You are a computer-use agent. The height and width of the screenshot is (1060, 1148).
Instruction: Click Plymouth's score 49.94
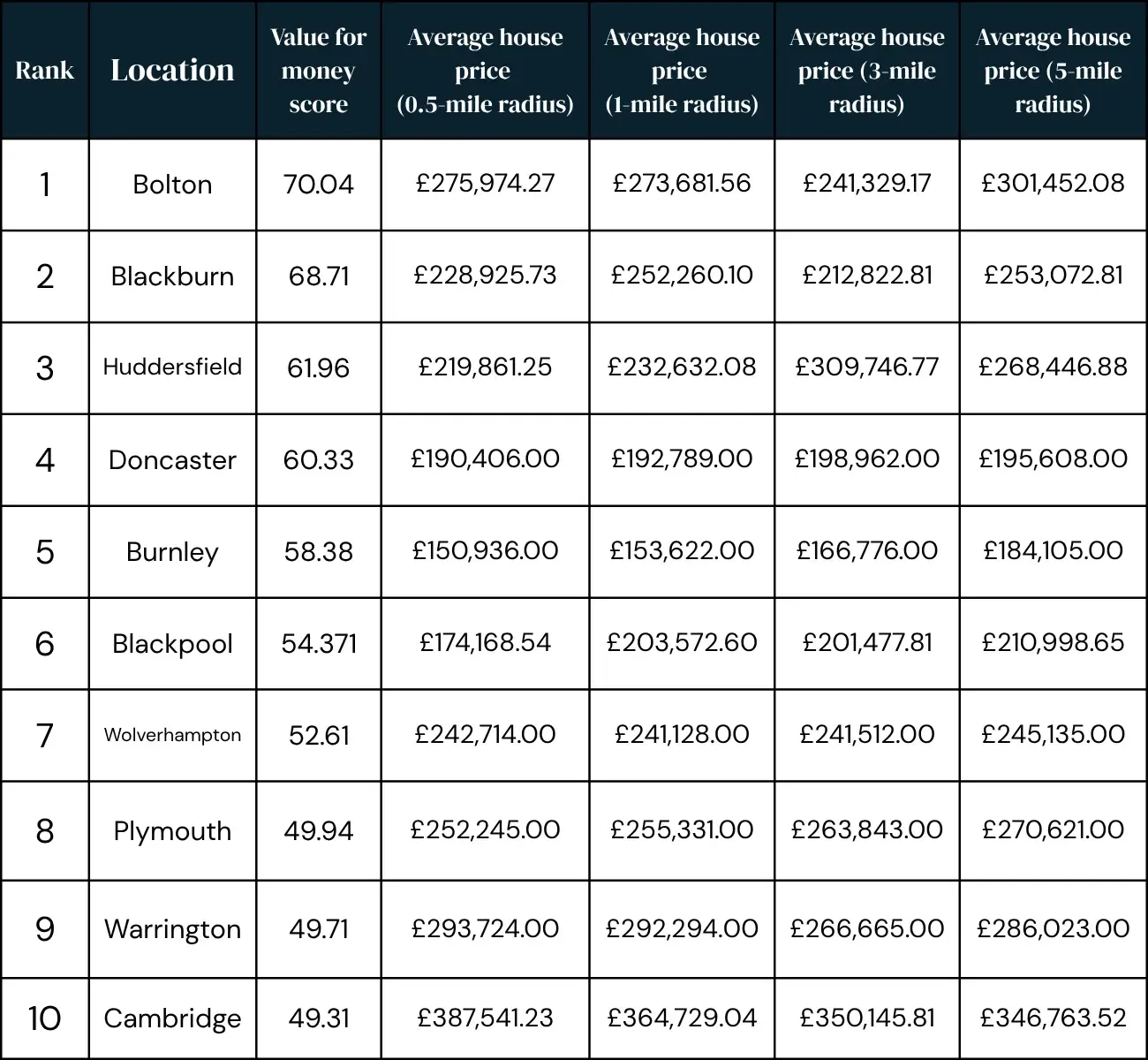click(x=318, y=831)
